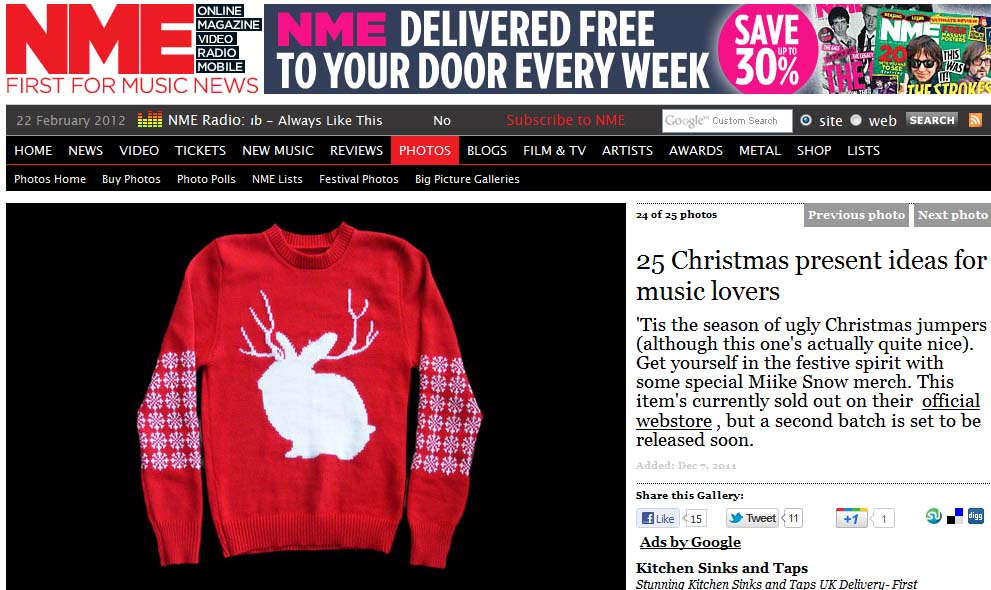Share via the Delicious icon
Image resolution: width=991 pixels, height=590 pixels.
[955, 517]
